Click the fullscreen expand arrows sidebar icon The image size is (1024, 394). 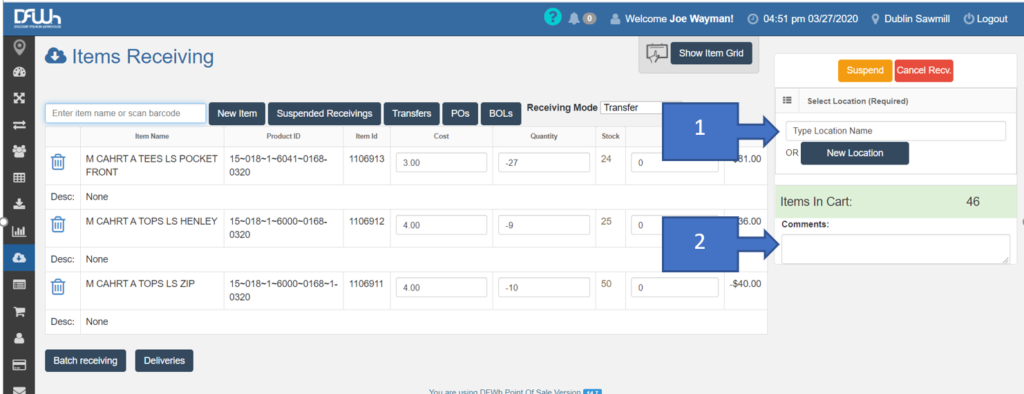(19, 98)
